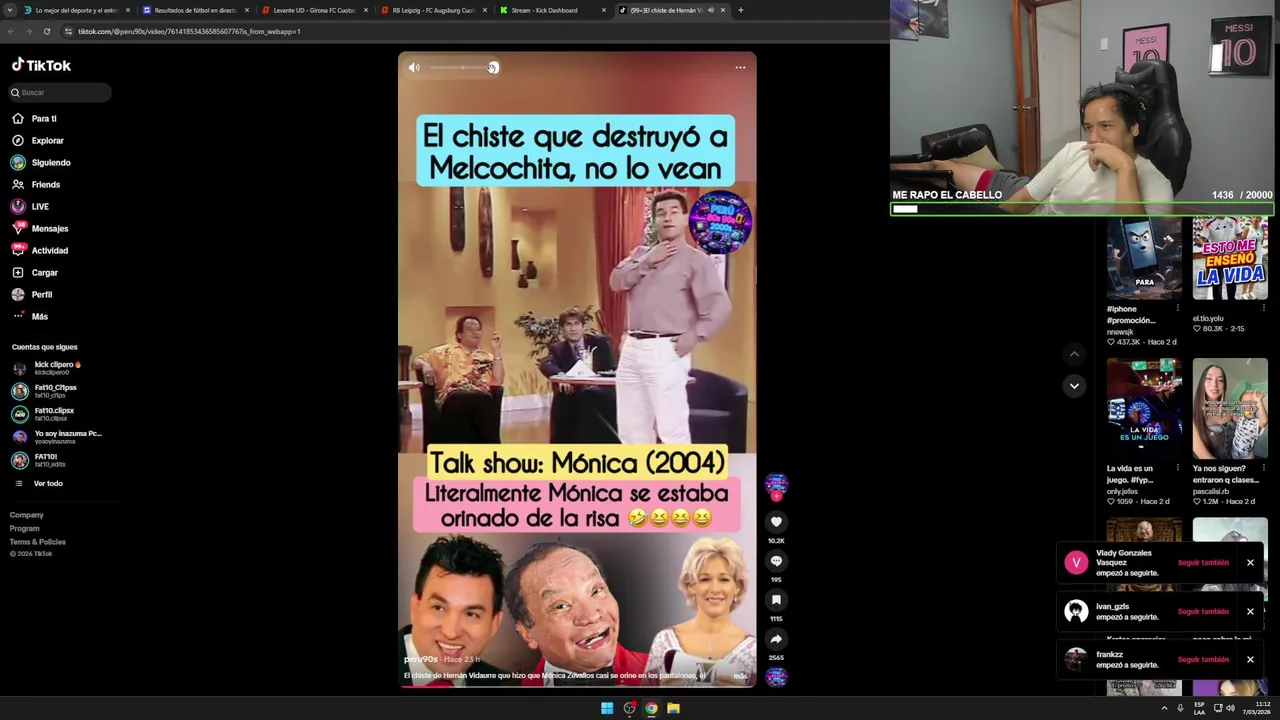Like the video with heart icon
The image size is (1280, 720).
[776, 521]
